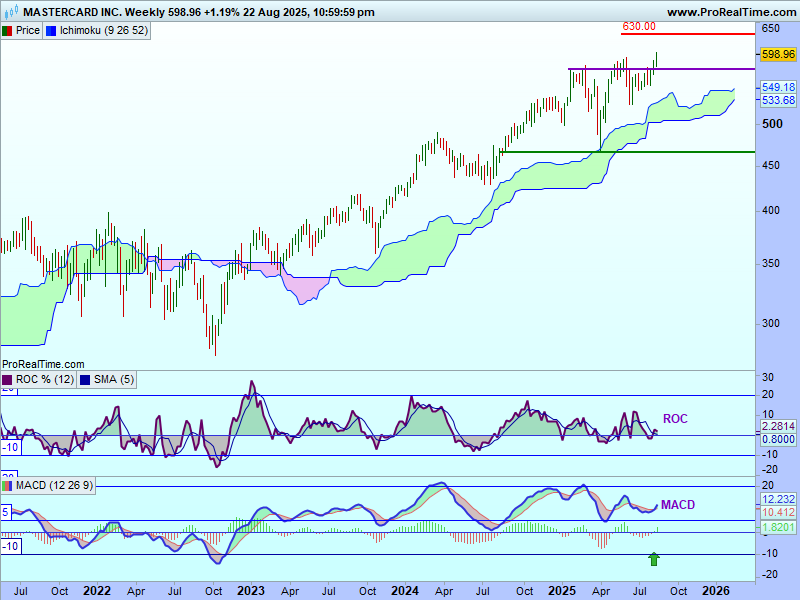Click the 2025 label on time axis

click(561, 591)
